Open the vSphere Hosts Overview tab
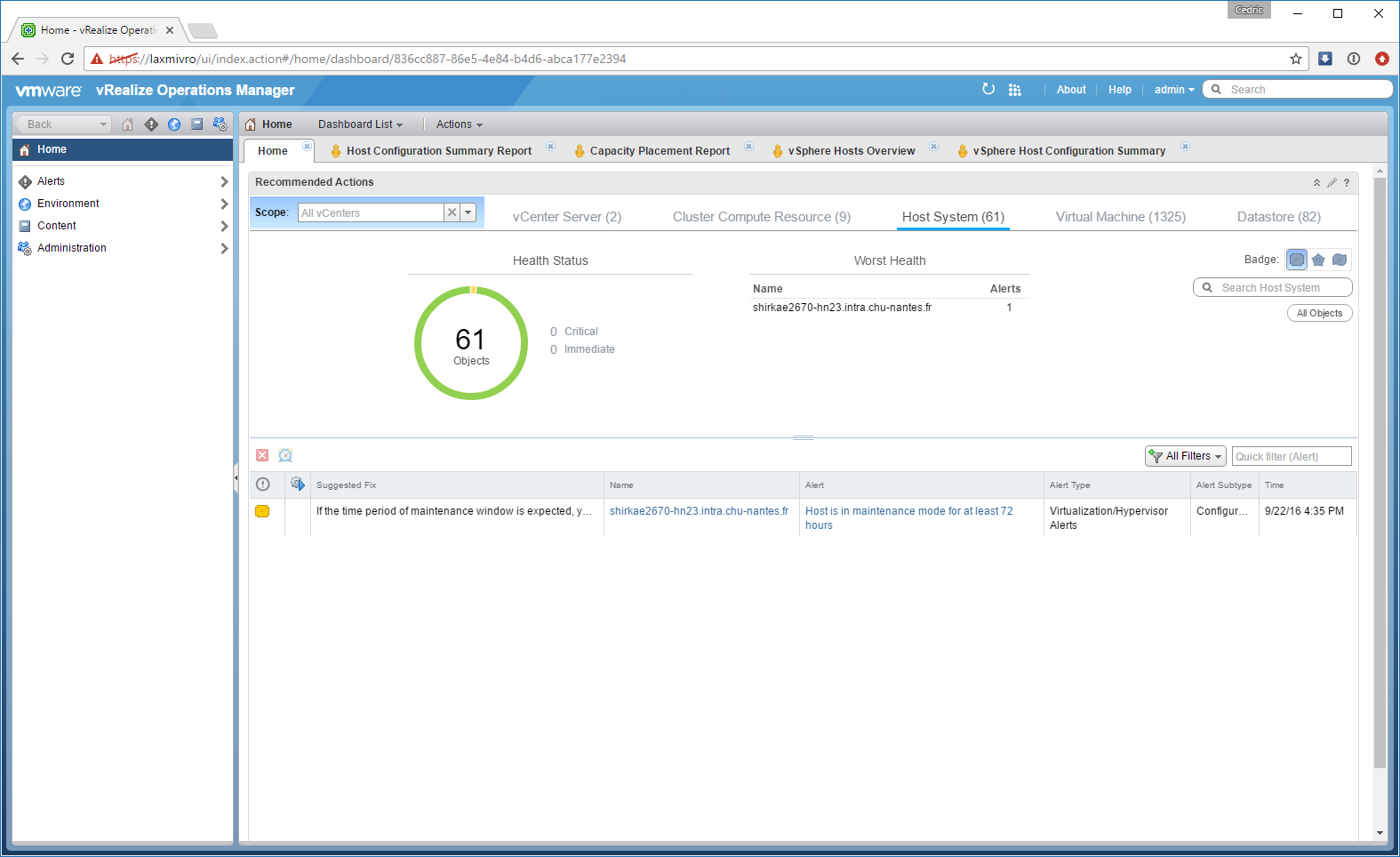Image resolution: width=1400 pixels, height=857 pixels. 851,151
